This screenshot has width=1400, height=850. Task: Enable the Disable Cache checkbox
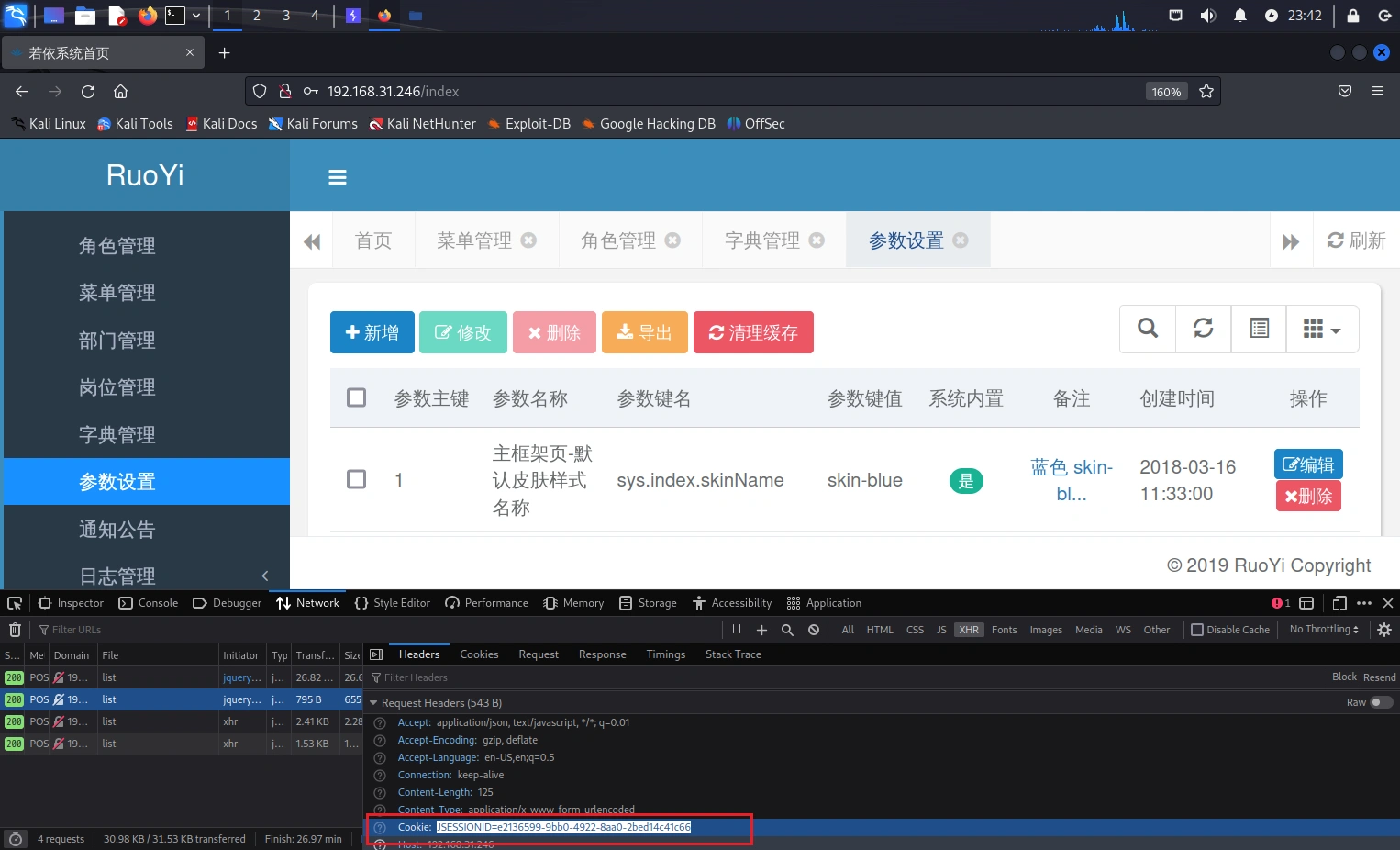(x=1197, y=630)
